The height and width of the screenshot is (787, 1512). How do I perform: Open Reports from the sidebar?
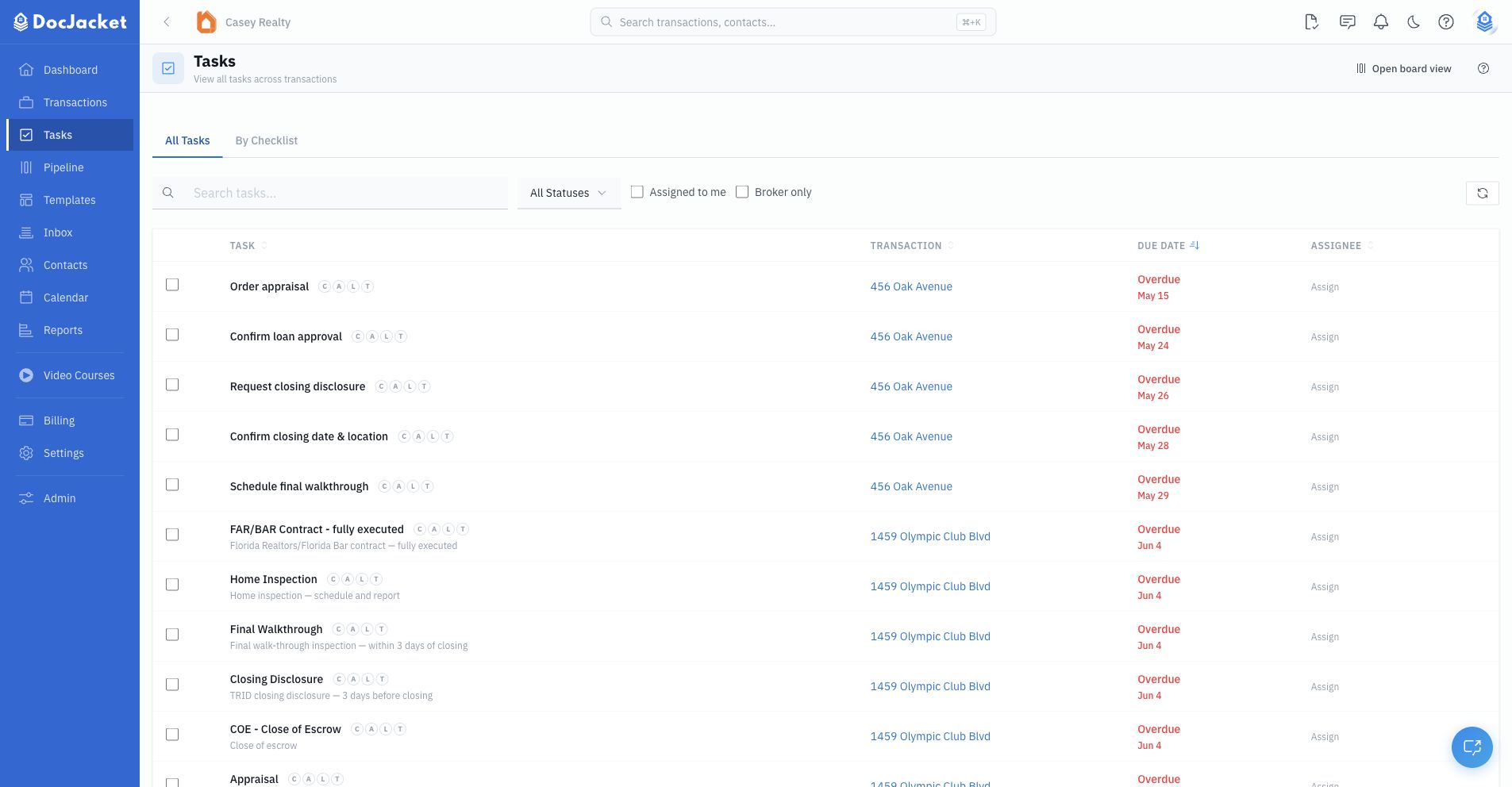tap(70, 330)
